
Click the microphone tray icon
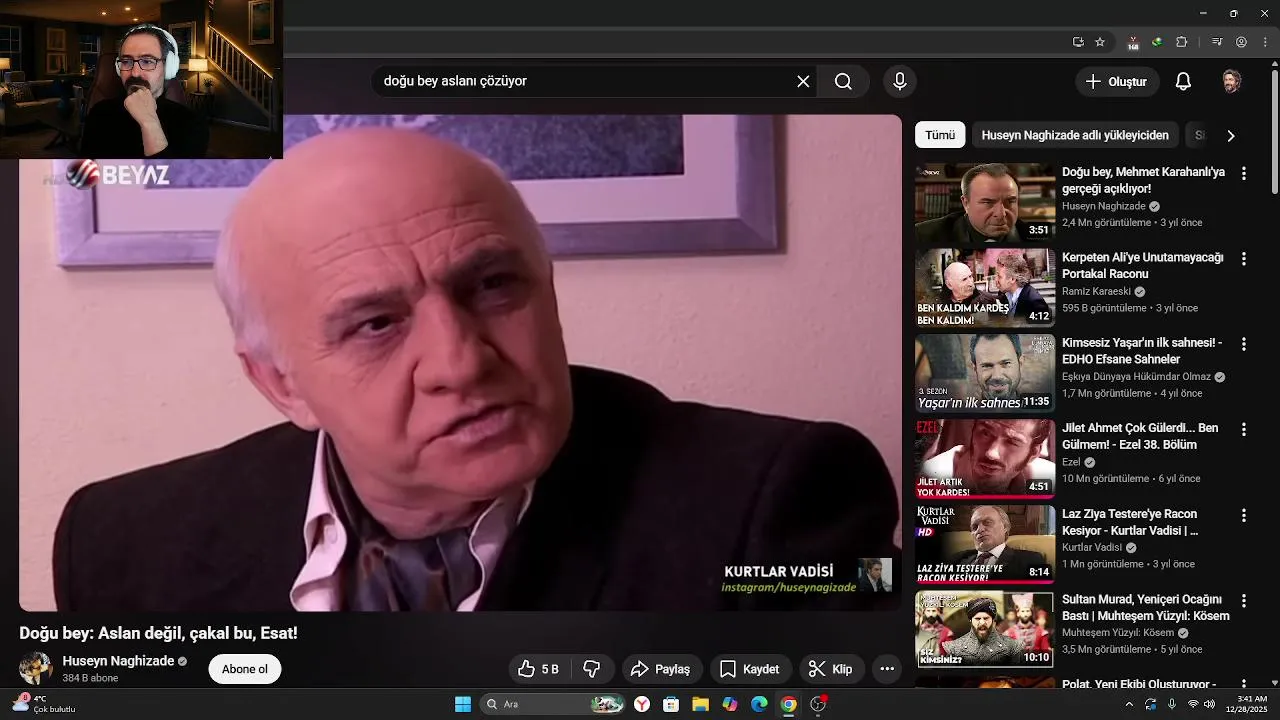click(x=1171, y=704)
